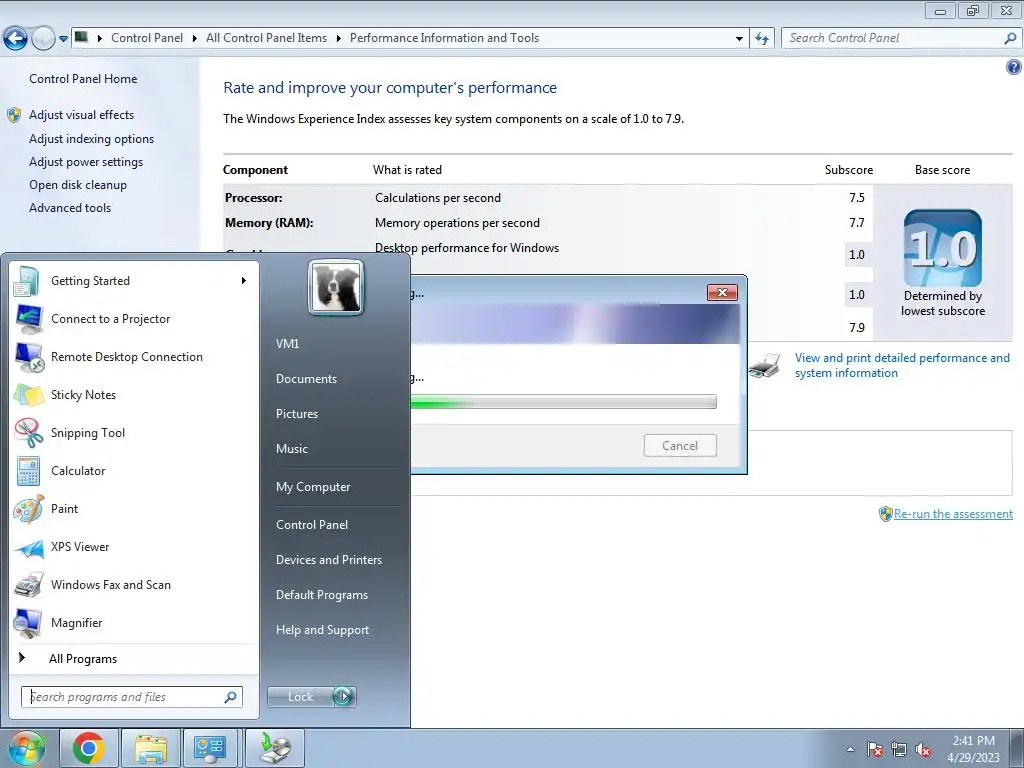1024x768 pixels.
Task: Open Music from Start menu
Action: tap(291, 449)
